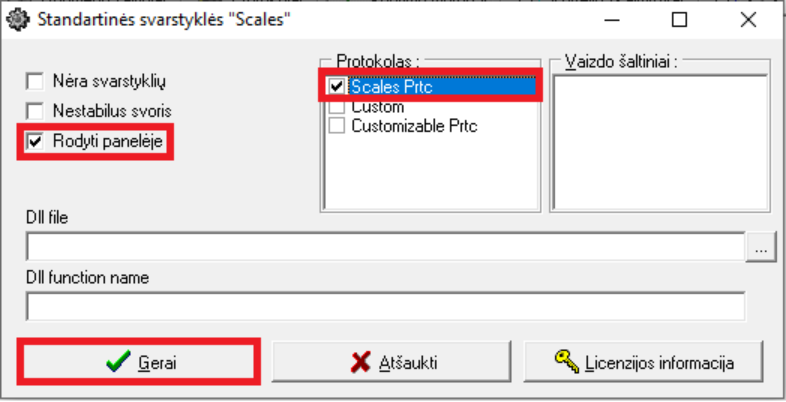Select the Customizable Prtc list entry
This screenshot has height=402, width=786.
pyautogui.click(x=414, y=126)
